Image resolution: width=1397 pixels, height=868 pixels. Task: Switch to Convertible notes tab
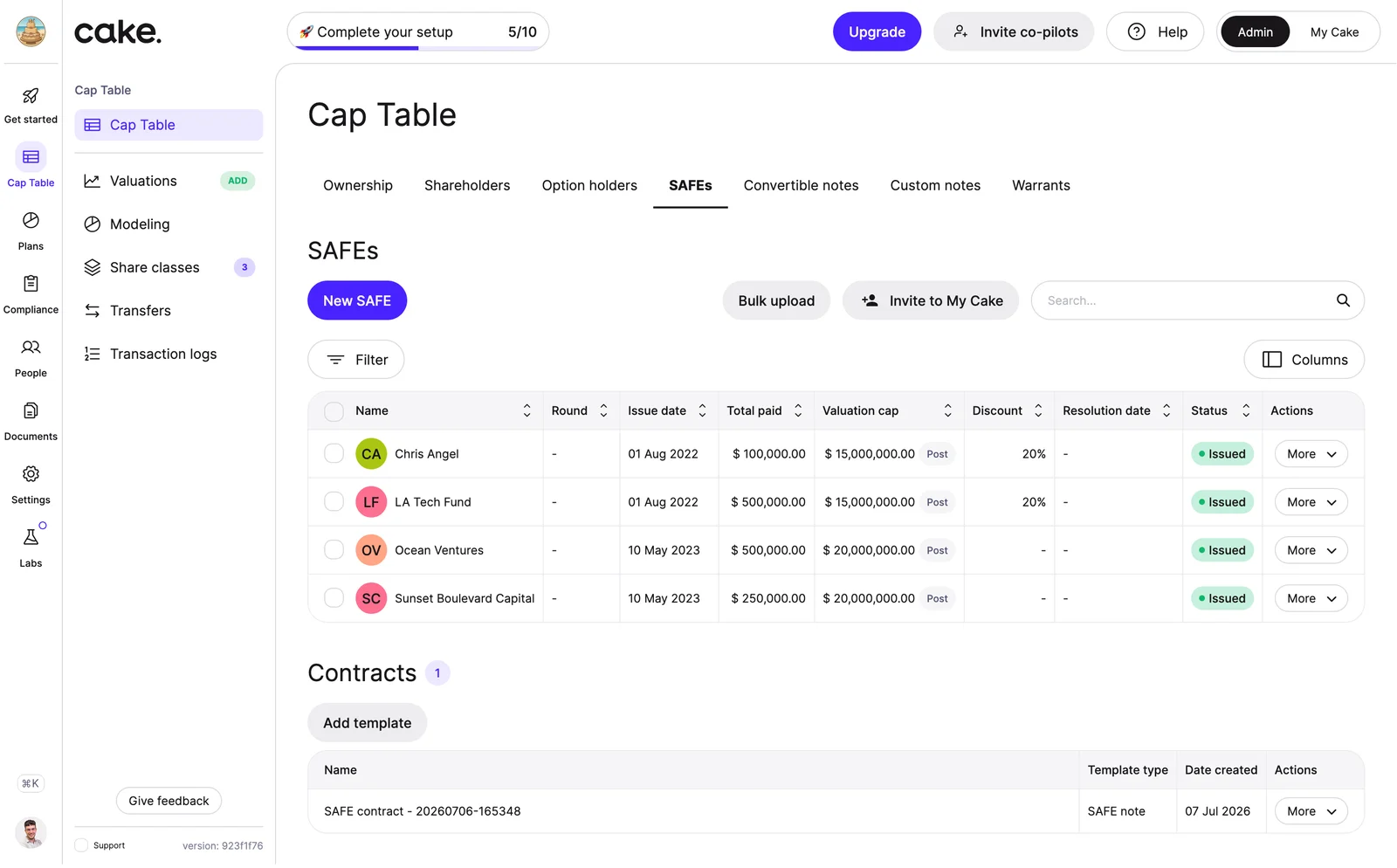(801, 185)
